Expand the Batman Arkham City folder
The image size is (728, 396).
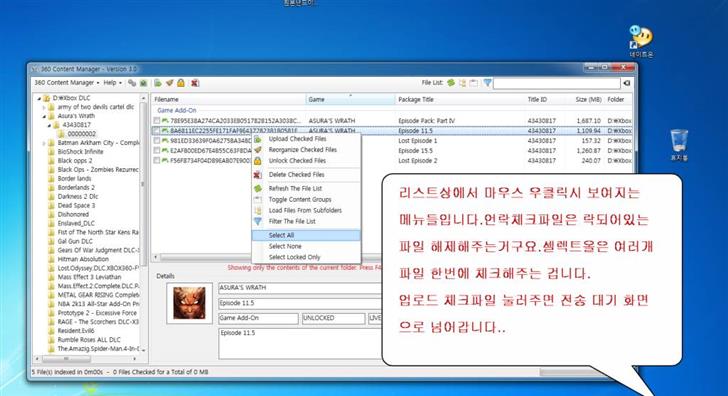[45, 143]
